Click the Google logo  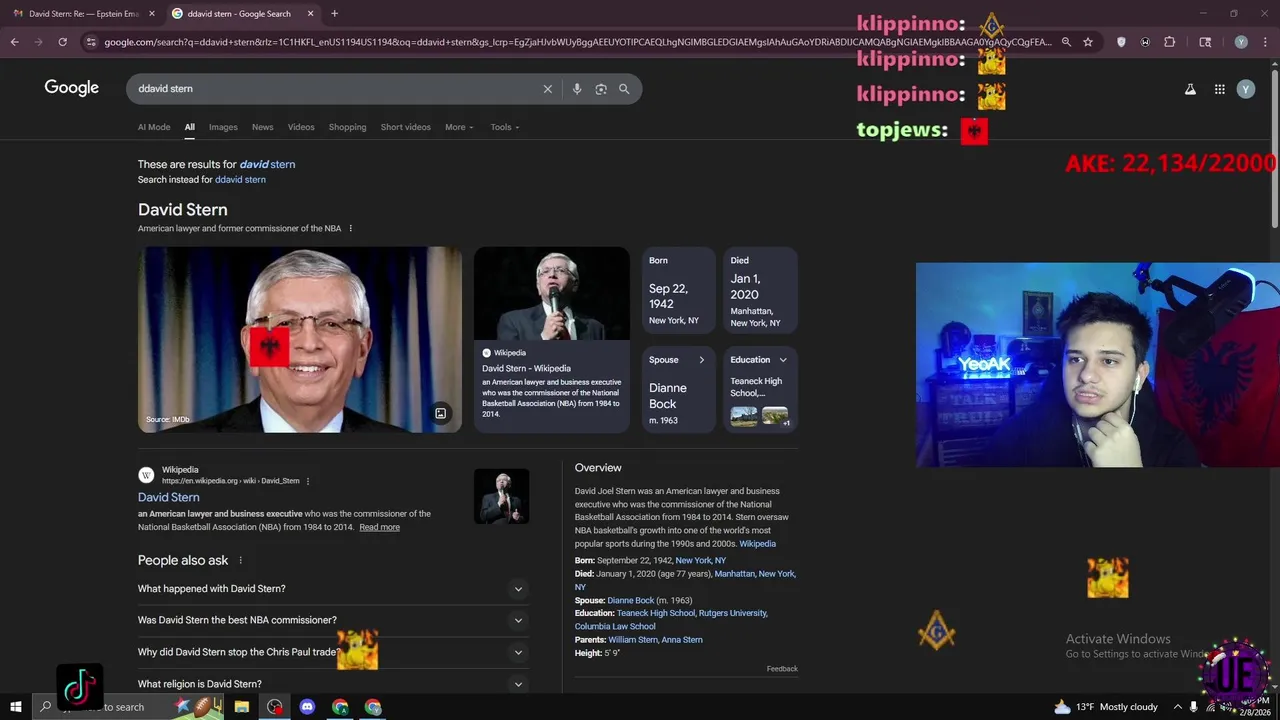pos(72,88)
